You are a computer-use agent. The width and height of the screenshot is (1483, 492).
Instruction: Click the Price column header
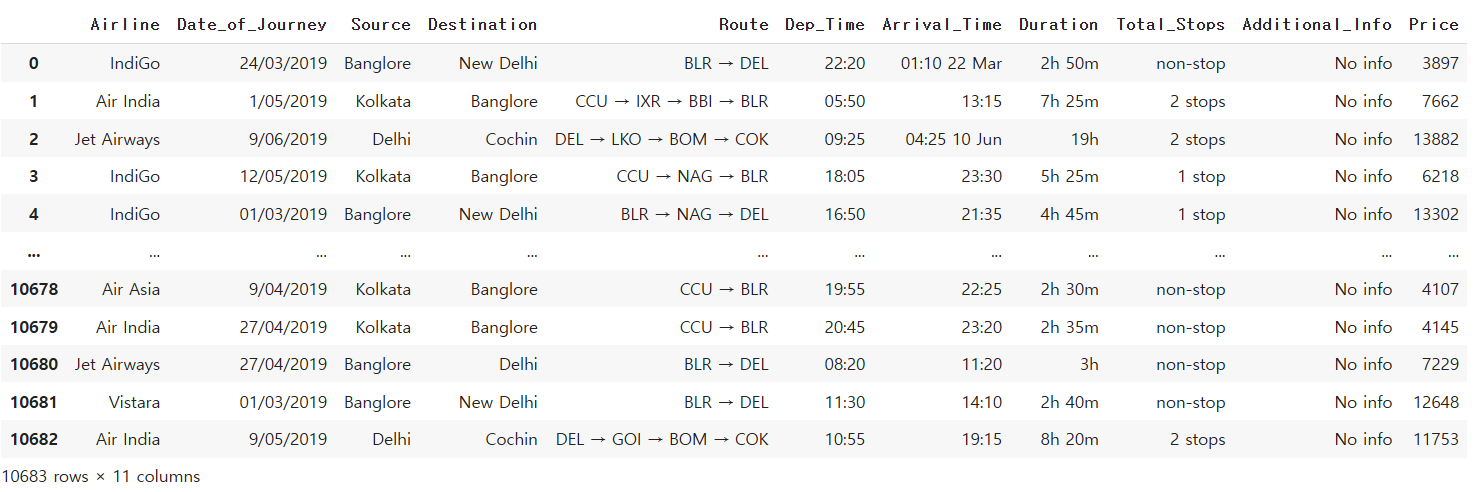[x=1434, y=24]
